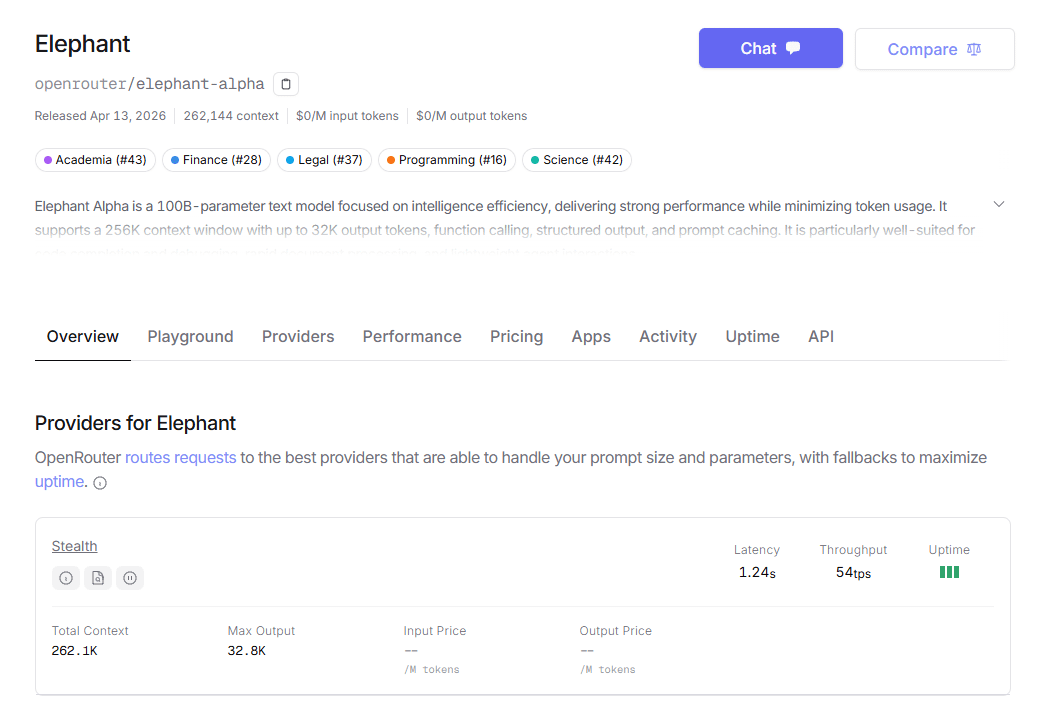
Task: Switch to the Providers tab
Action: (x=298, y=337)
